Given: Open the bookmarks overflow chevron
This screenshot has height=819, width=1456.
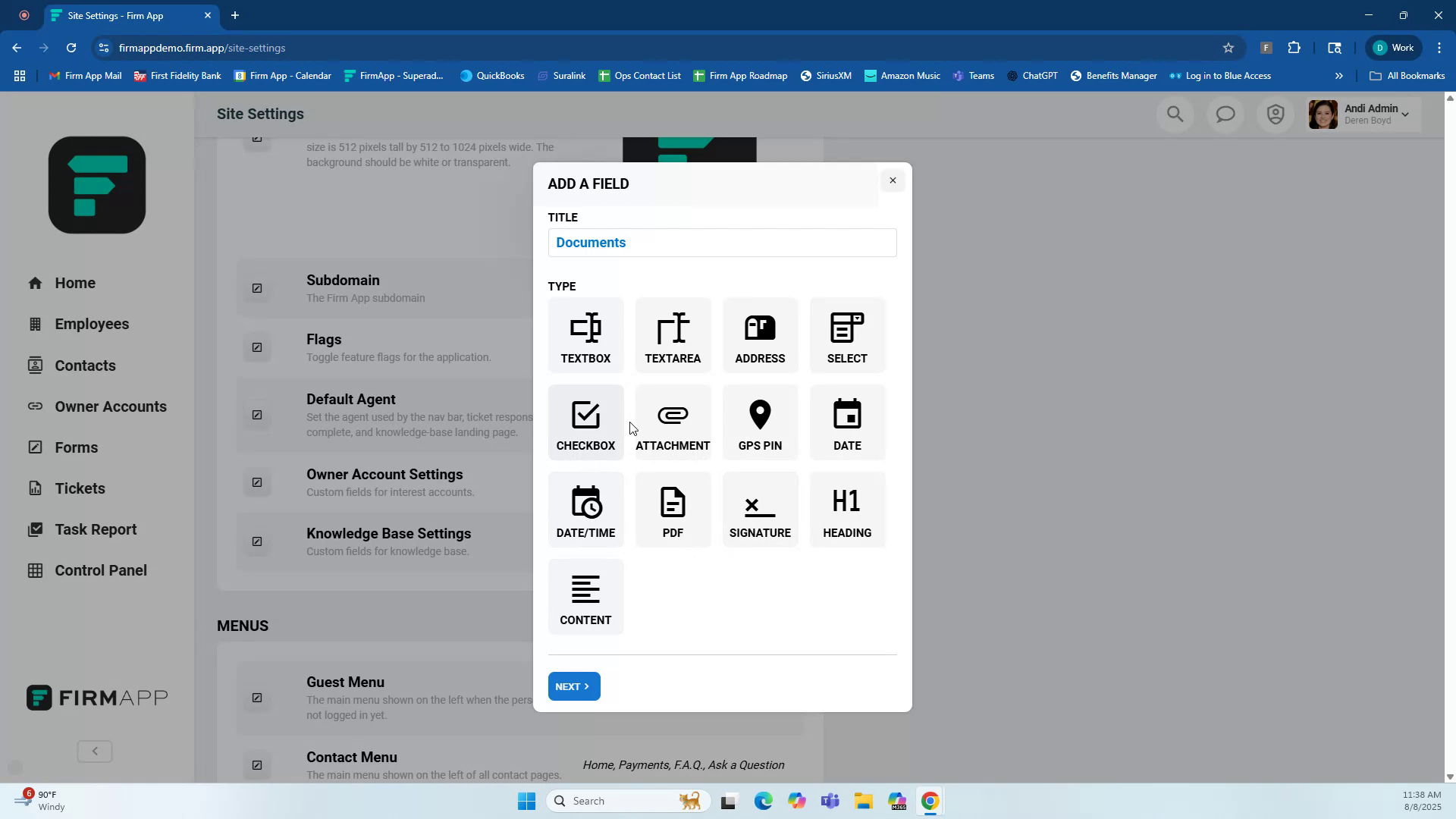Looking at the screenshot, I should click(x=1339, y=75).
